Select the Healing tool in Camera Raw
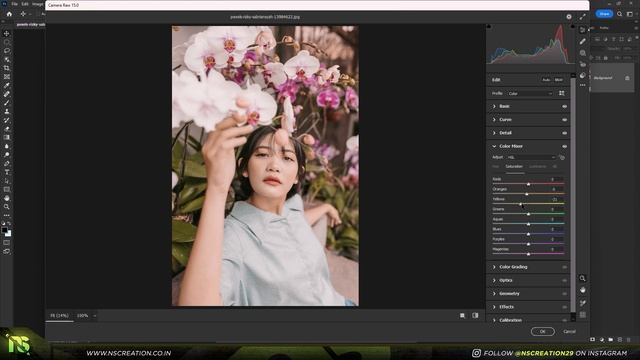640x360 pixels. [x=582, y=41]
